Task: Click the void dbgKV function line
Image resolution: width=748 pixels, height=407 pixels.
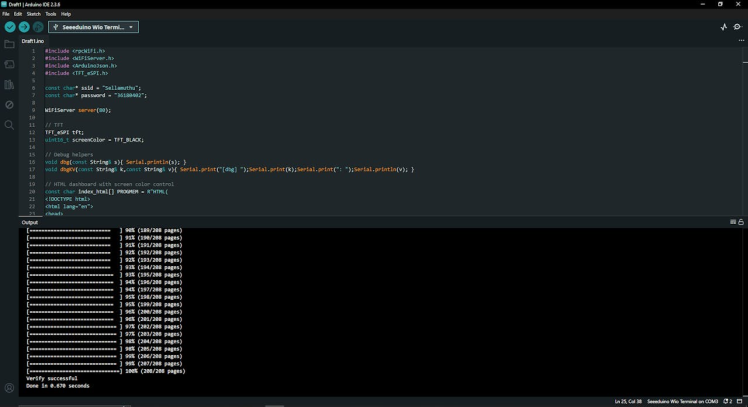Action: (x=229, y=169)
